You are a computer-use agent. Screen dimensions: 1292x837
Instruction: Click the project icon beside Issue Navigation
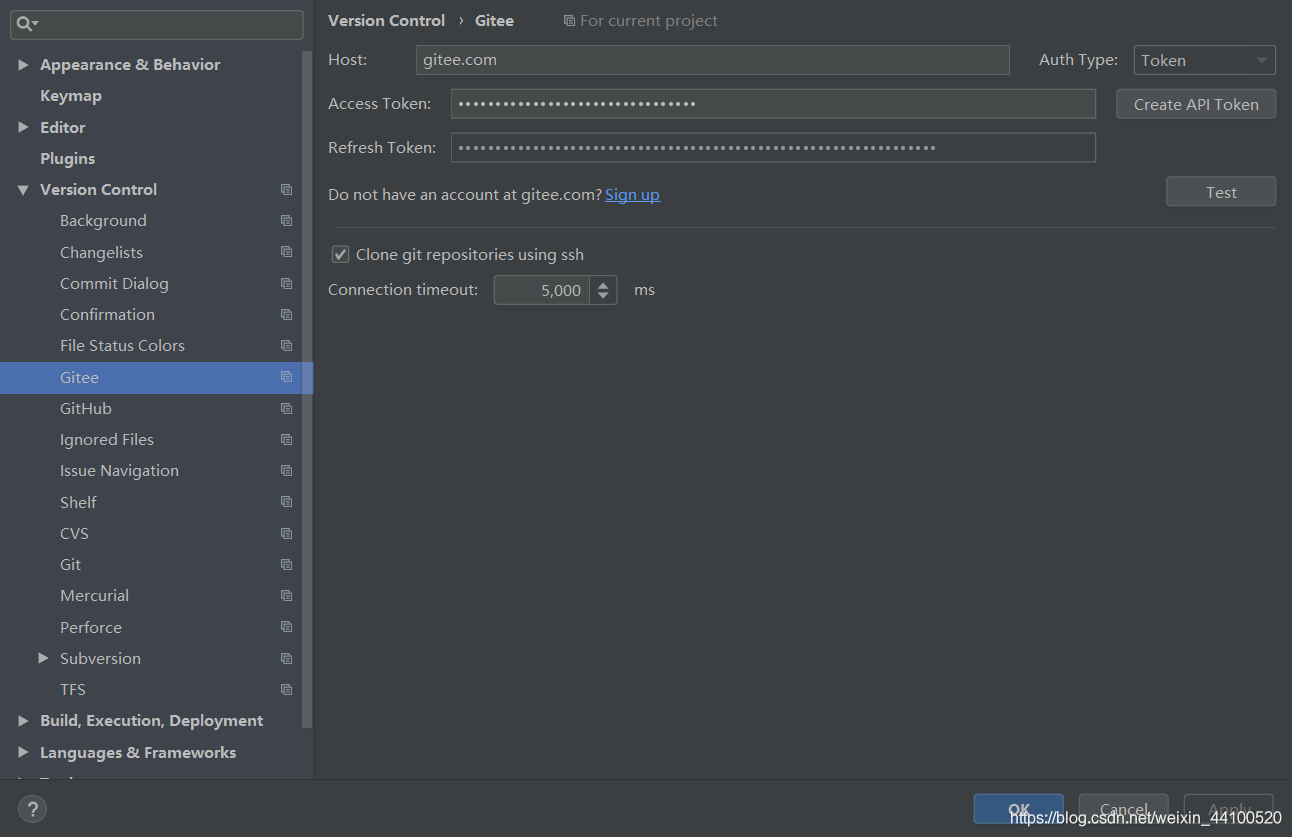[287, 470]
